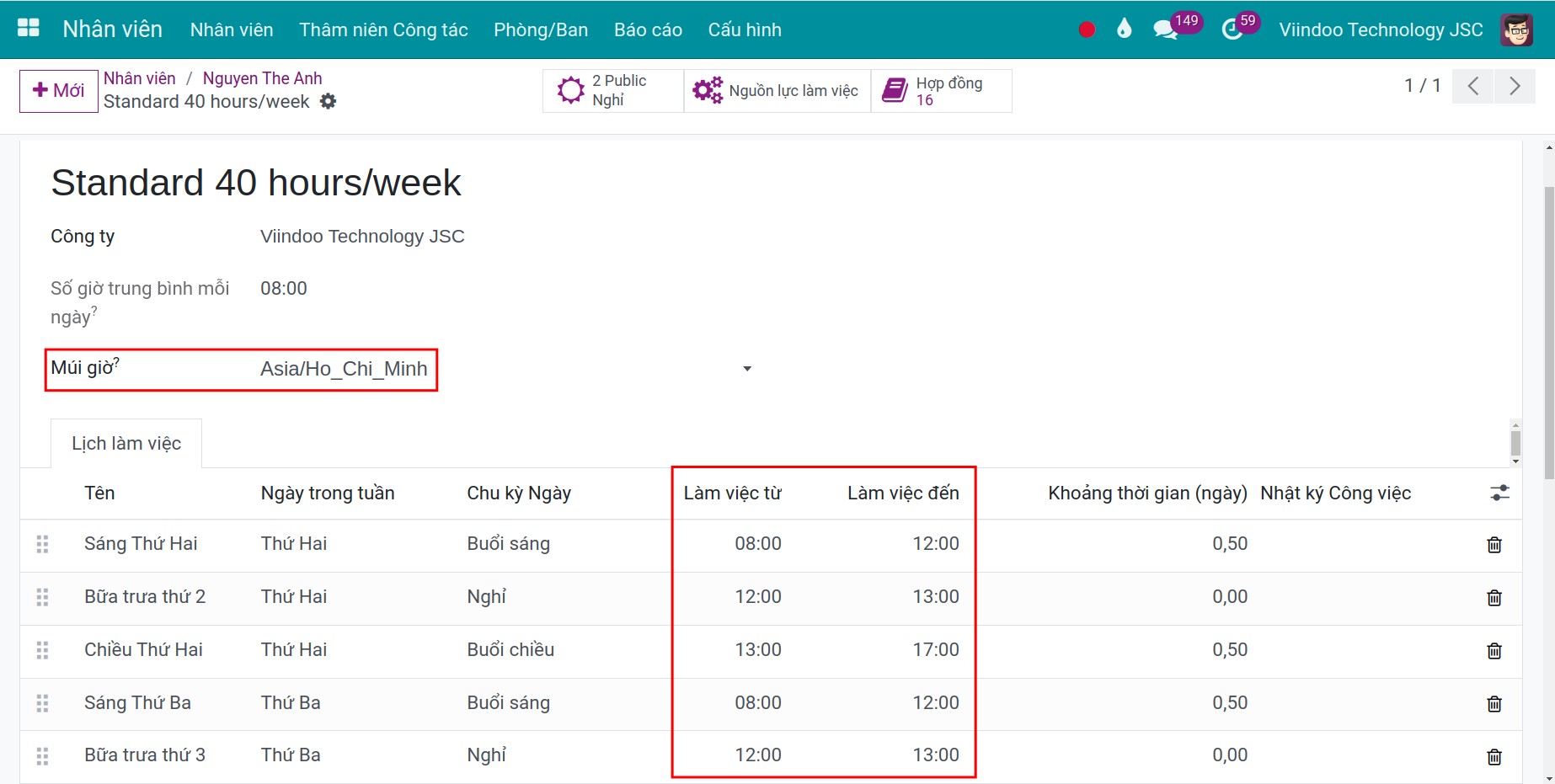
Task: Open the optional columns settings icon
Action: (x=1499, y=493)
